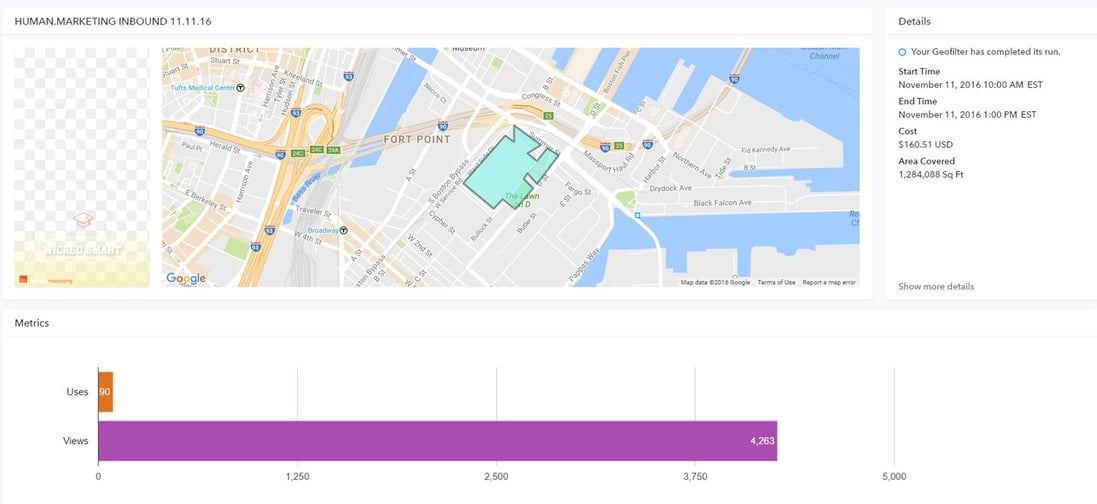
Task: Select the orange Uses bar
Action: click(x=105, y=392)
